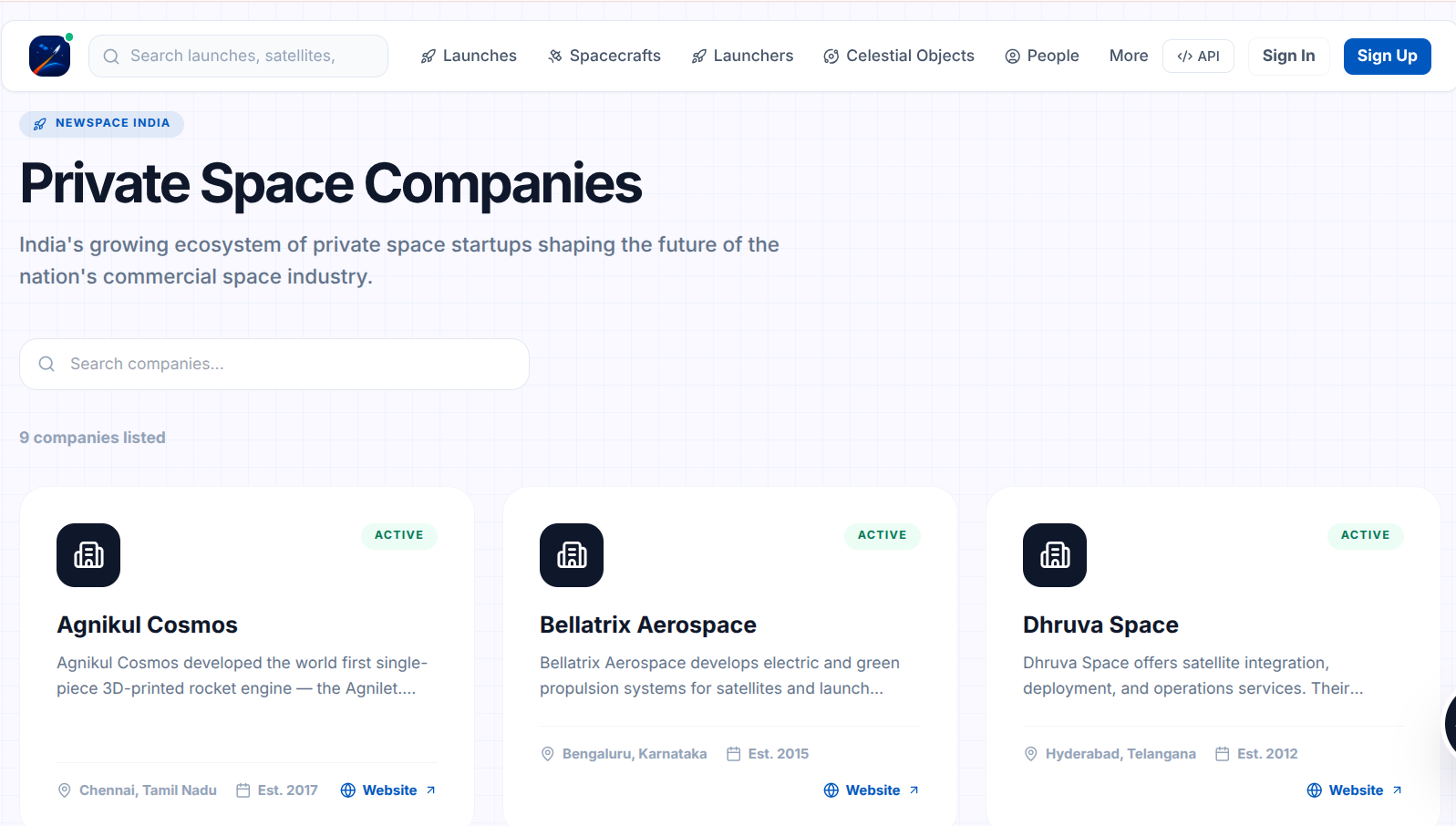This screenshot has width=1456, height=826.
Task: Click the rocket icon in the NewSpace India badge
Action: point(40,124)
